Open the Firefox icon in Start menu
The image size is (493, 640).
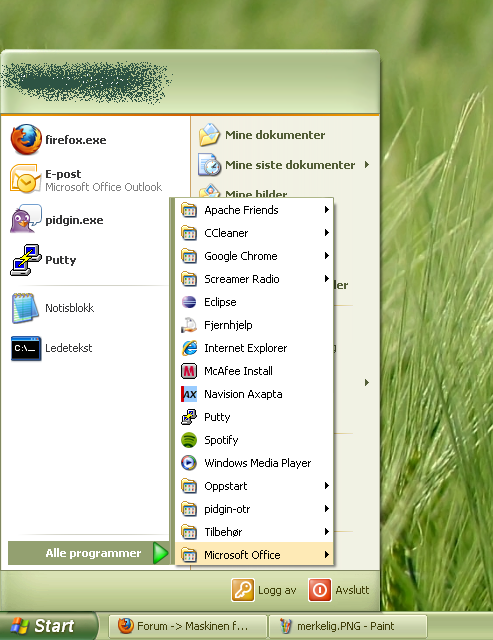coord(26,140)
